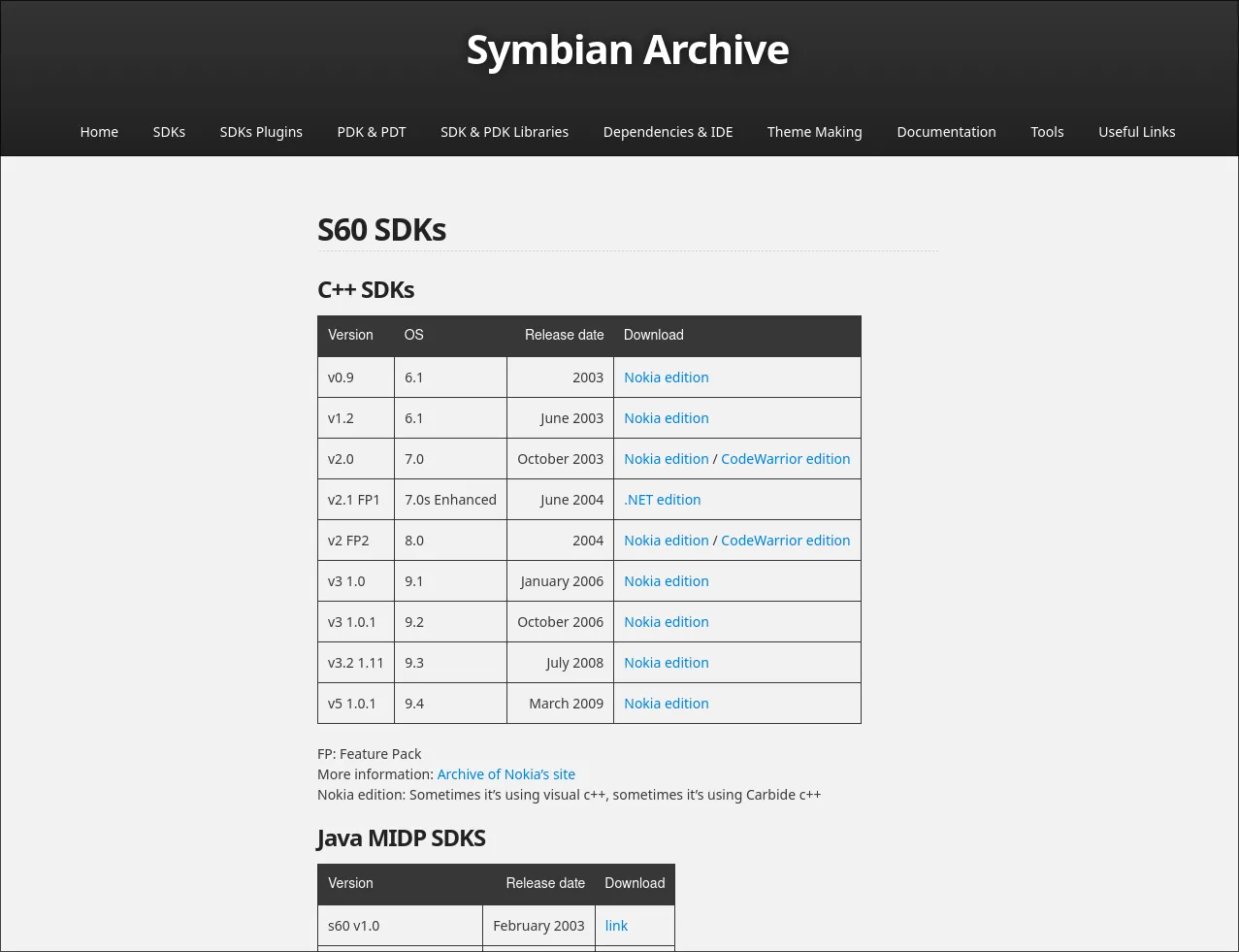
Task: Open the Home menu item
Action: pos(99,132)
